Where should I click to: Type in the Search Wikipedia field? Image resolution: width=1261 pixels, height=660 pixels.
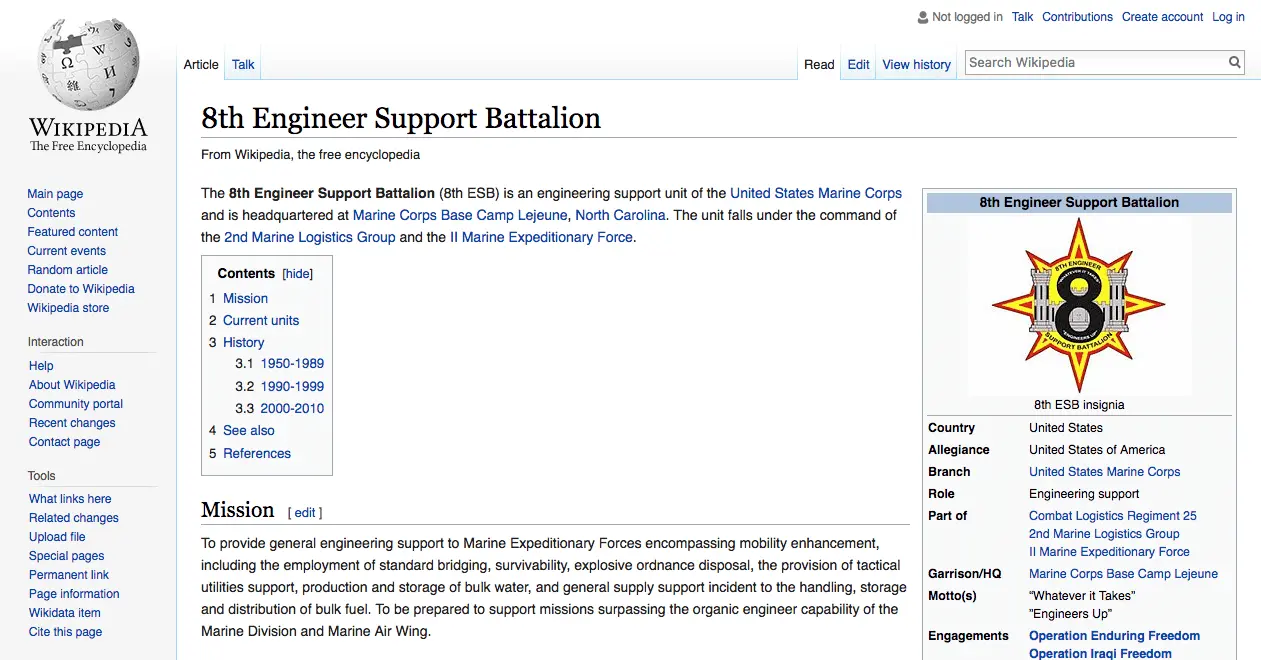1095,62
